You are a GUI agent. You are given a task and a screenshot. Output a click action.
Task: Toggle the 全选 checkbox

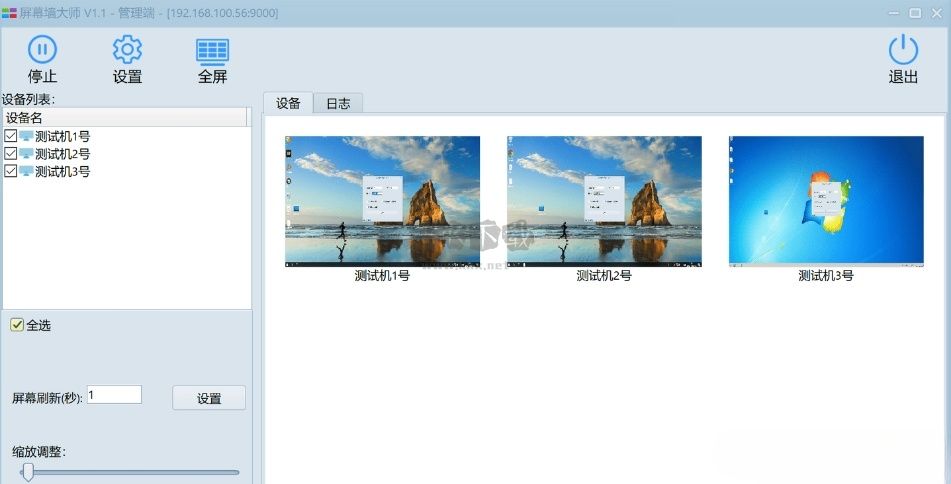coord(17,325)
